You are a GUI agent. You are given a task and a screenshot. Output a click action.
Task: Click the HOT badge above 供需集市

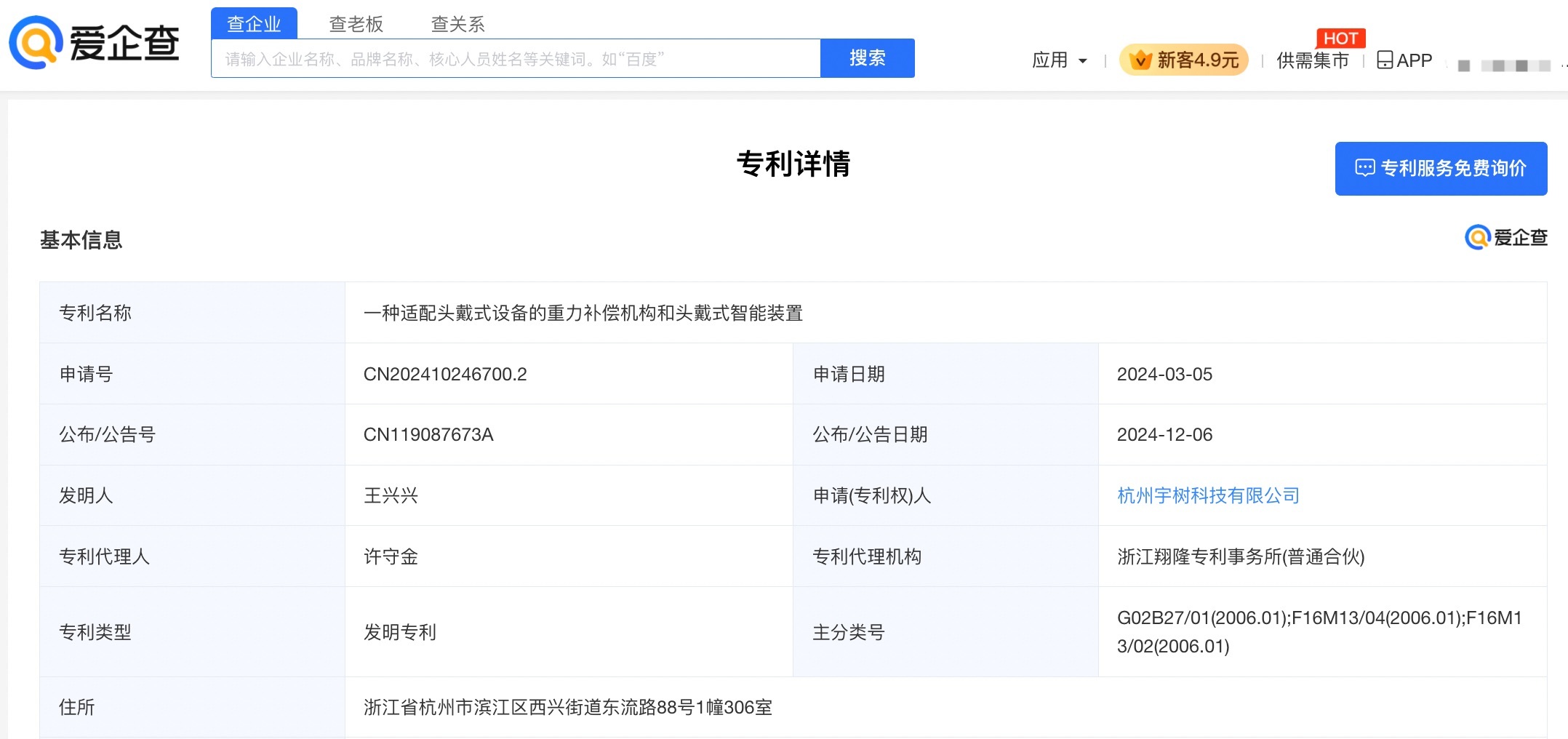point(1340,38)
